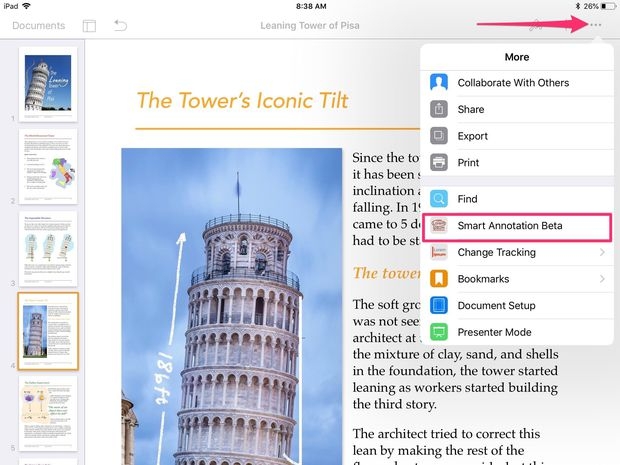620x465 pixels.
Task: Open Document Setup
Action: (517, 306)
